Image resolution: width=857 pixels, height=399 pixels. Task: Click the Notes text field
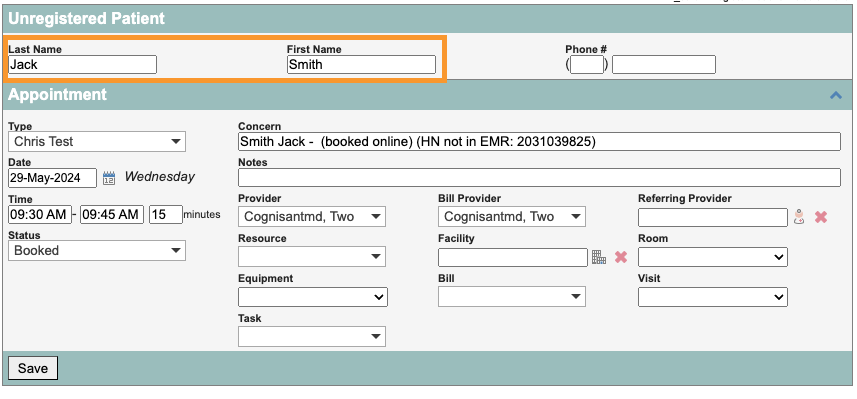[539, 178]
